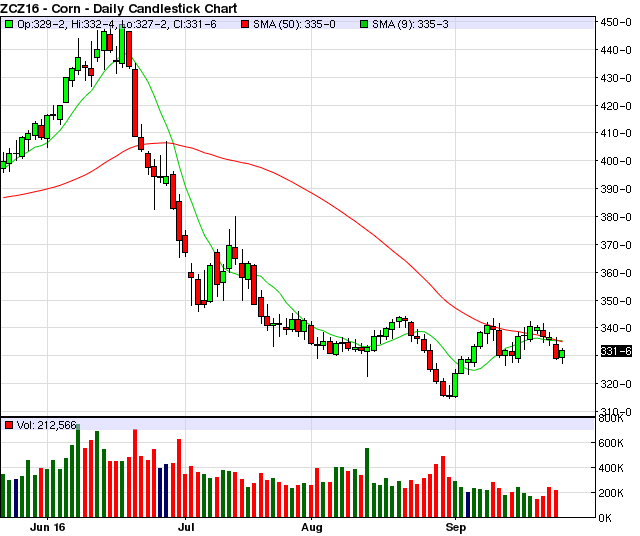
Task: Click the red Vol legend swatch
Action: [x=9, y=425]
